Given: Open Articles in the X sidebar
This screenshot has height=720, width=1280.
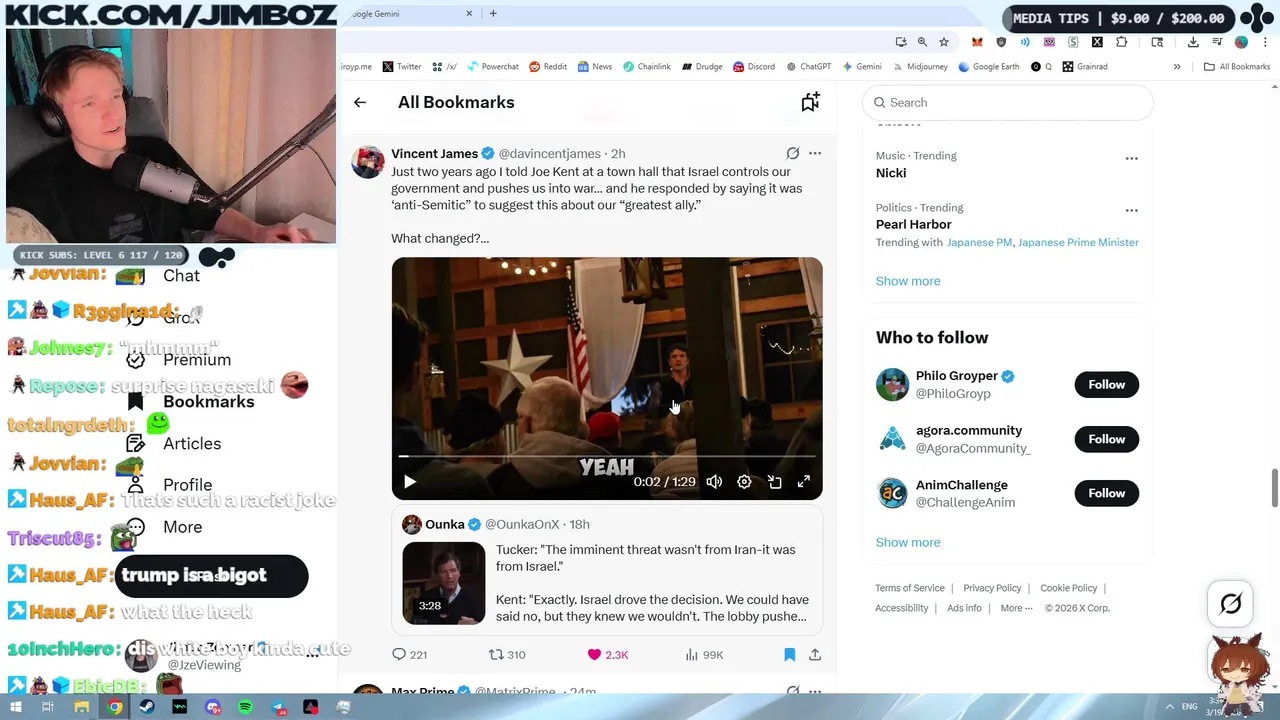Looking at the screenshot, I should (x=173, y=443).
